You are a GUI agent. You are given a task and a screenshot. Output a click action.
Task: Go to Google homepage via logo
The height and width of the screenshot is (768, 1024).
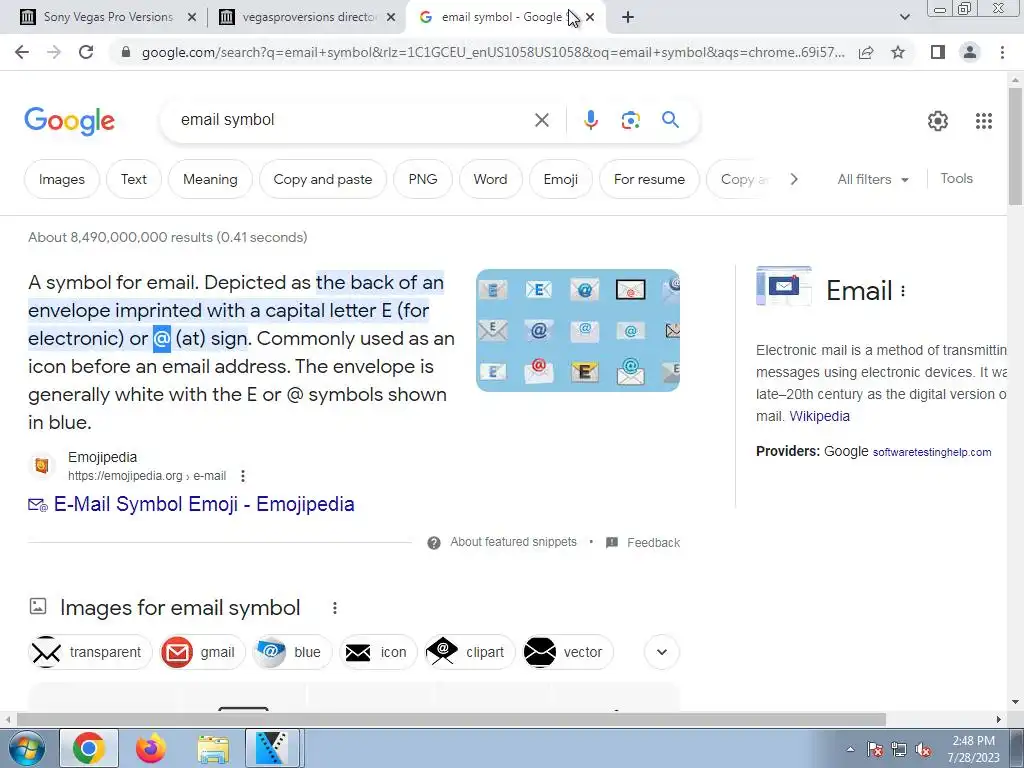point(69,121)
